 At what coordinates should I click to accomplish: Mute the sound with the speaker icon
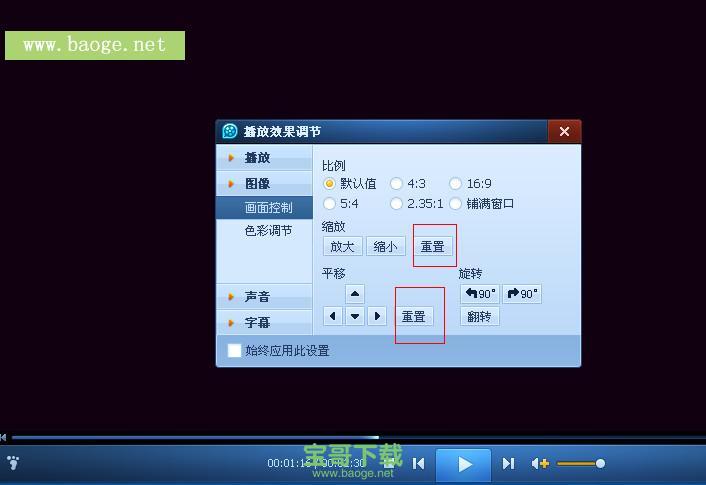pyautogui.click(x=540, y=463)
